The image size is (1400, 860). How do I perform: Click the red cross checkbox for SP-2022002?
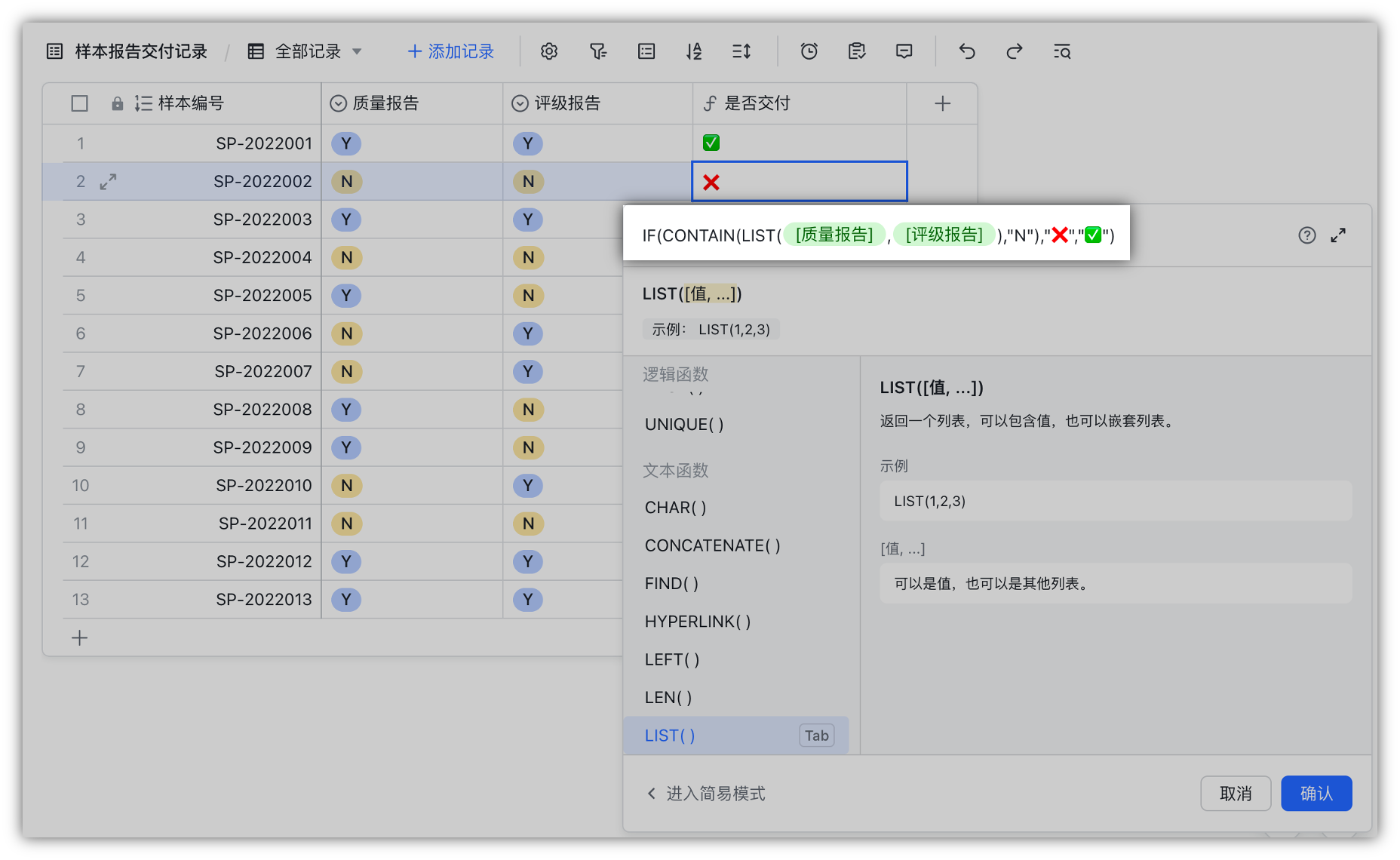coord(710,181)
